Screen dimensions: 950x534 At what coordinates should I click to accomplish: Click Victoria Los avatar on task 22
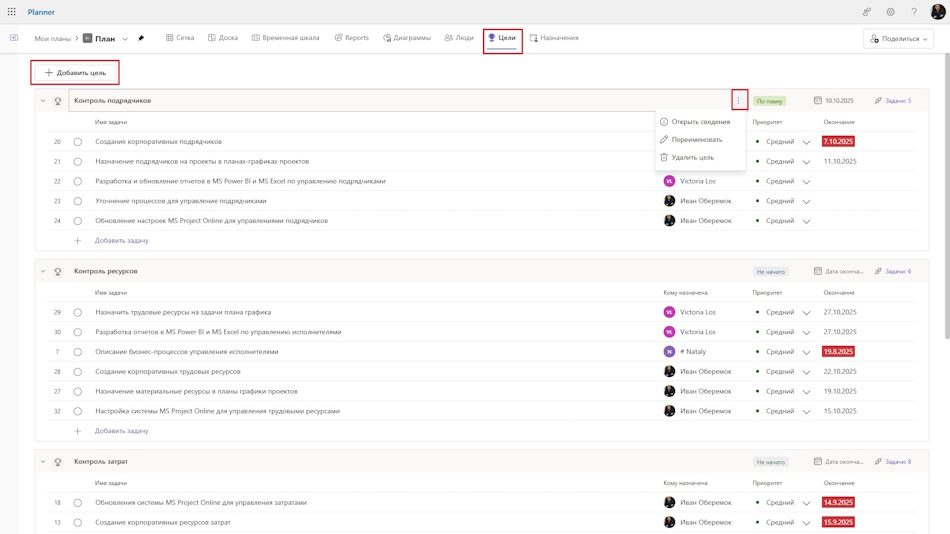(x=669, y=181)
